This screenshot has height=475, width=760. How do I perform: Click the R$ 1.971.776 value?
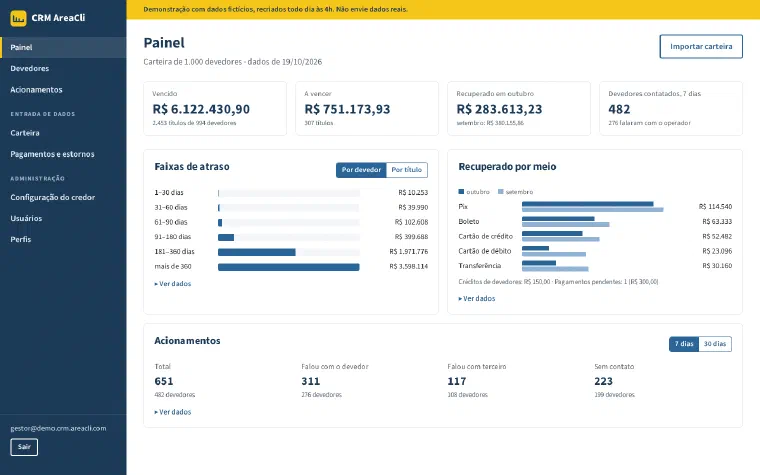click(x=409, y=252)
